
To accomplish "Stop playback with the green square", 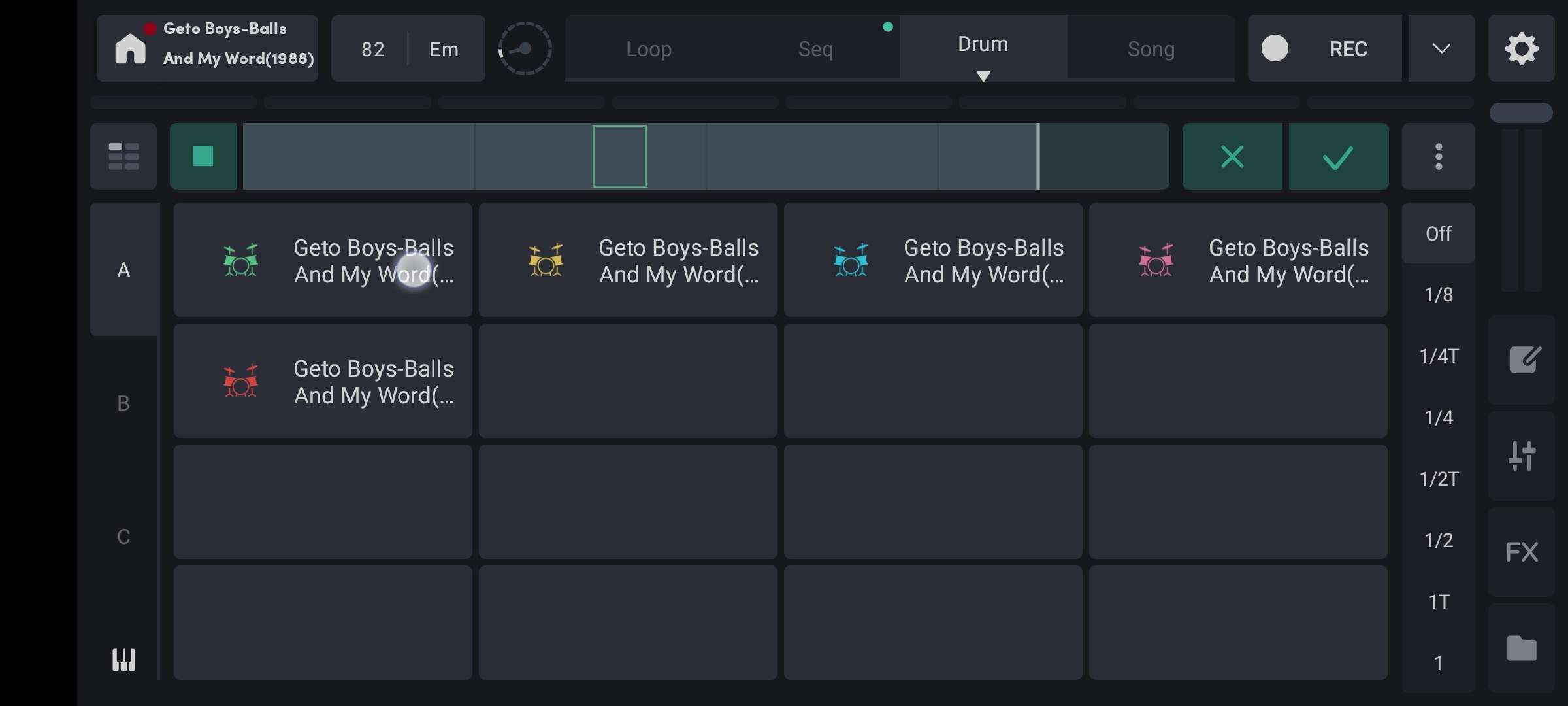I will pyautogui.click(x=203, y=156).
